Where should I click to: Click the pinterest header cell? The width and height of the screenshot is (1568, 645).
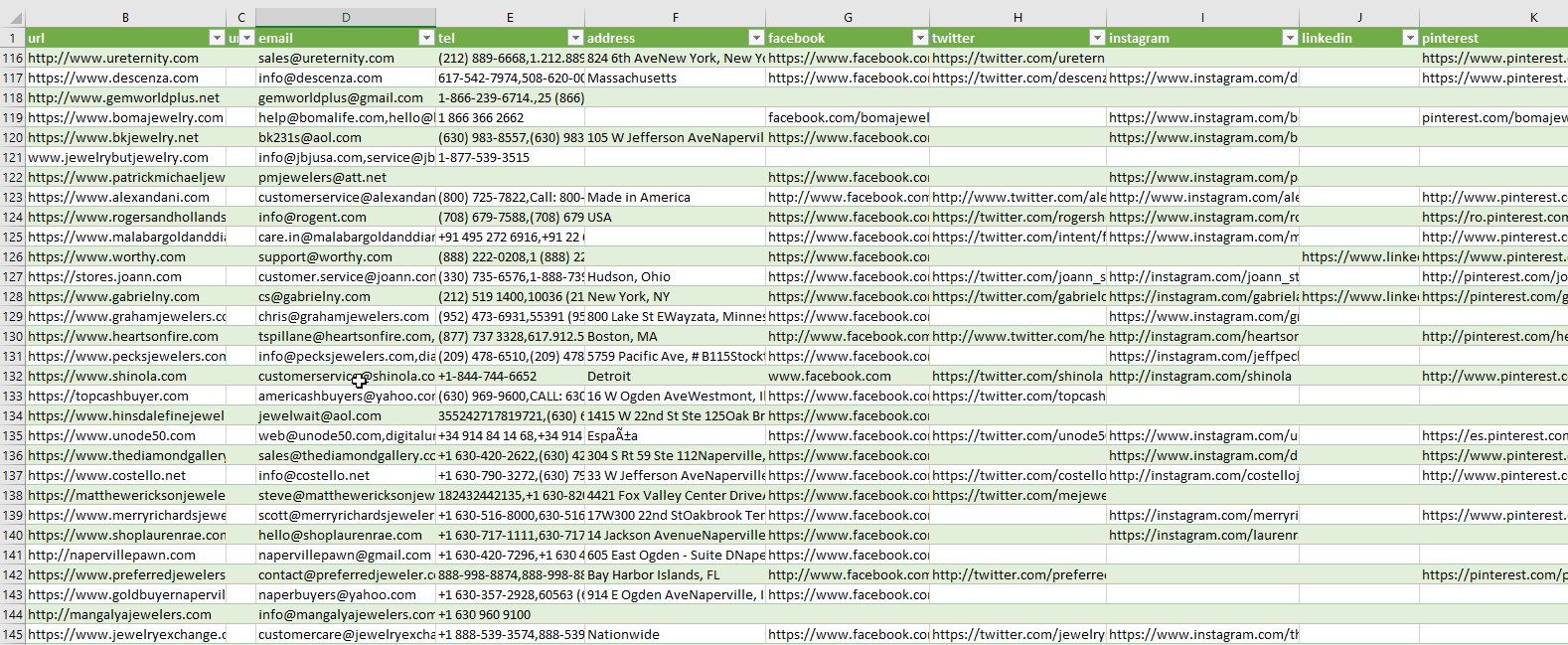tap(1493, 38)
